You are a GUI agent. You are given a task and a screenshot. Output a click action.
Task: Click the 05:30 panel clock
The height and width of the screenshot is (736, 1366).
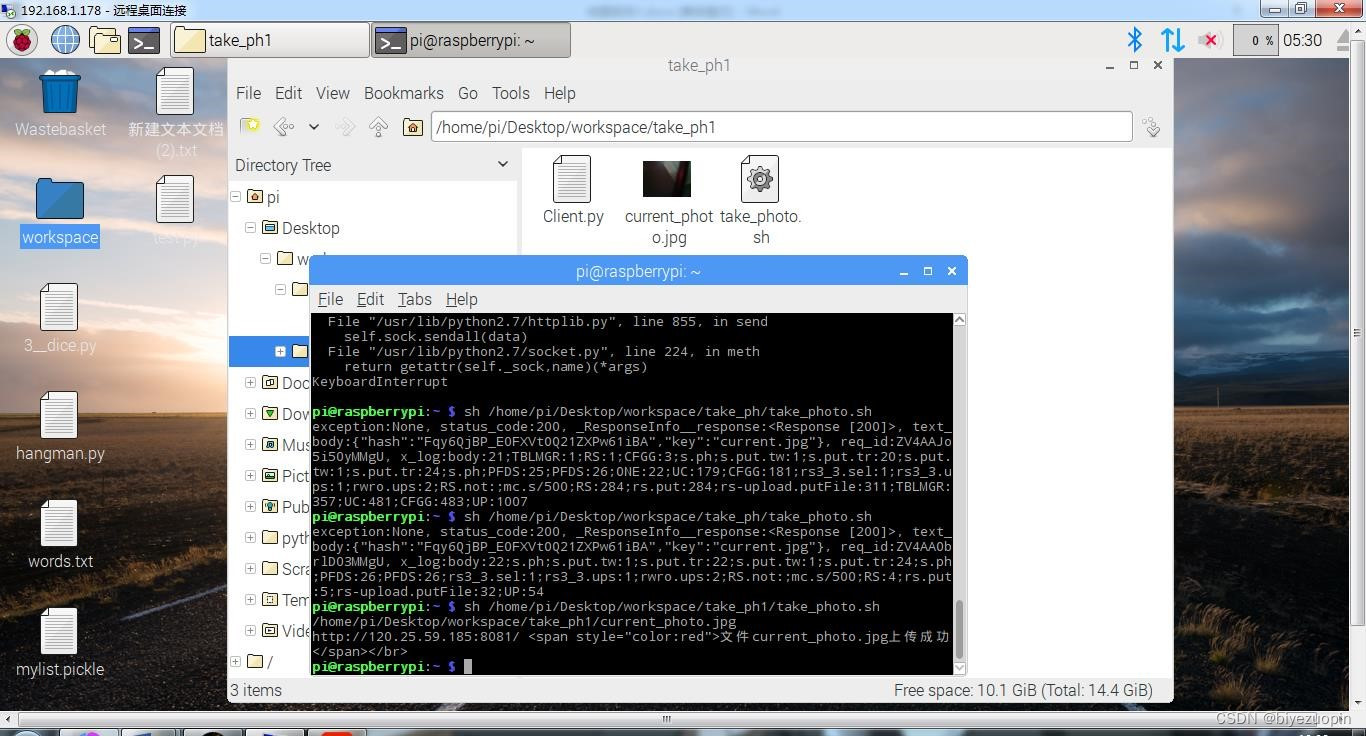(x=1302, y=40)
